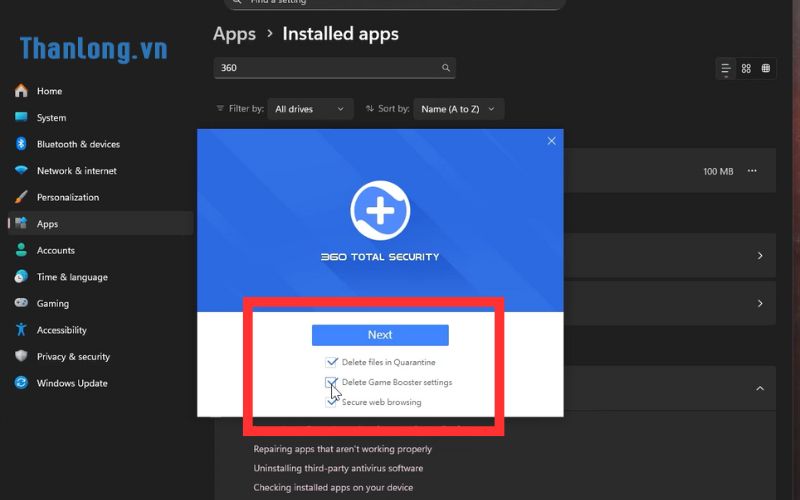Collapse the expanded section with up chevron

click(x=760, y=389)
